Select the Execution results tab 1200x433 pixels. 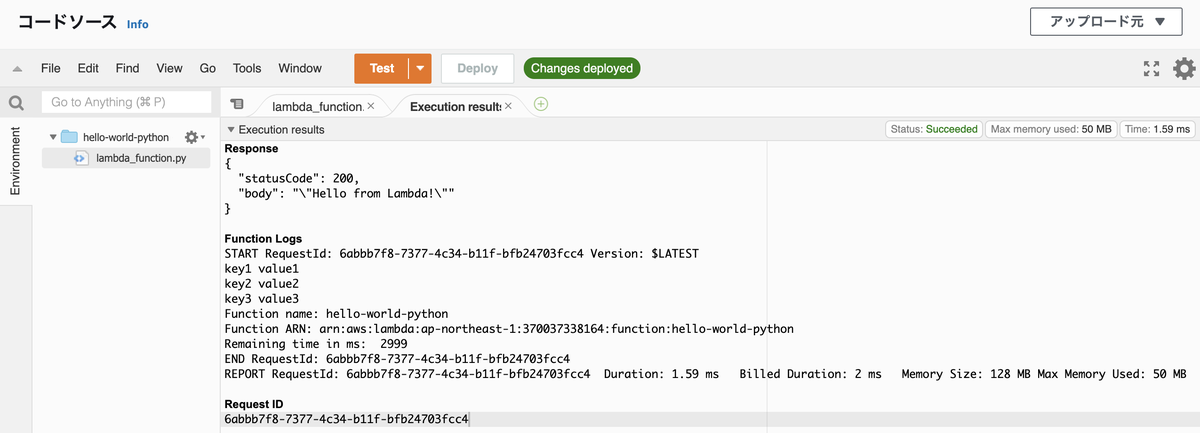click(x=455, y=105)
